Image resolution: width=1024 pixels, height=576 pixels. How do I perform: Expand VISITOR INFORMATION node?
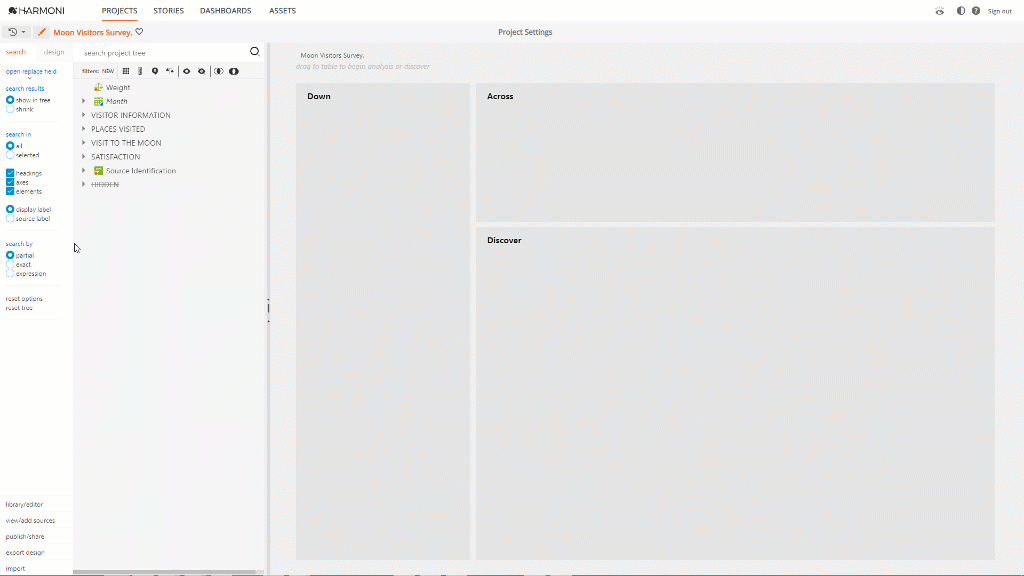point(84,115)
